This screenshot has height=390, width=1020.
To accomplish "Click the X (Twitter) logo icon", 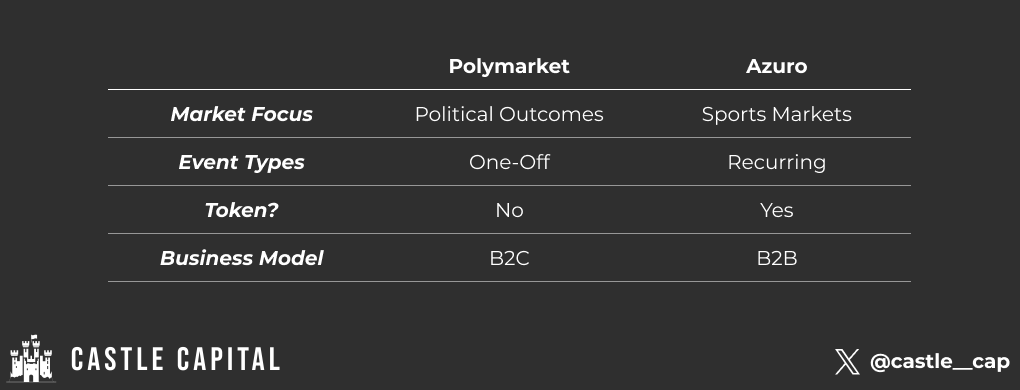I will click(x=847, y=362).
